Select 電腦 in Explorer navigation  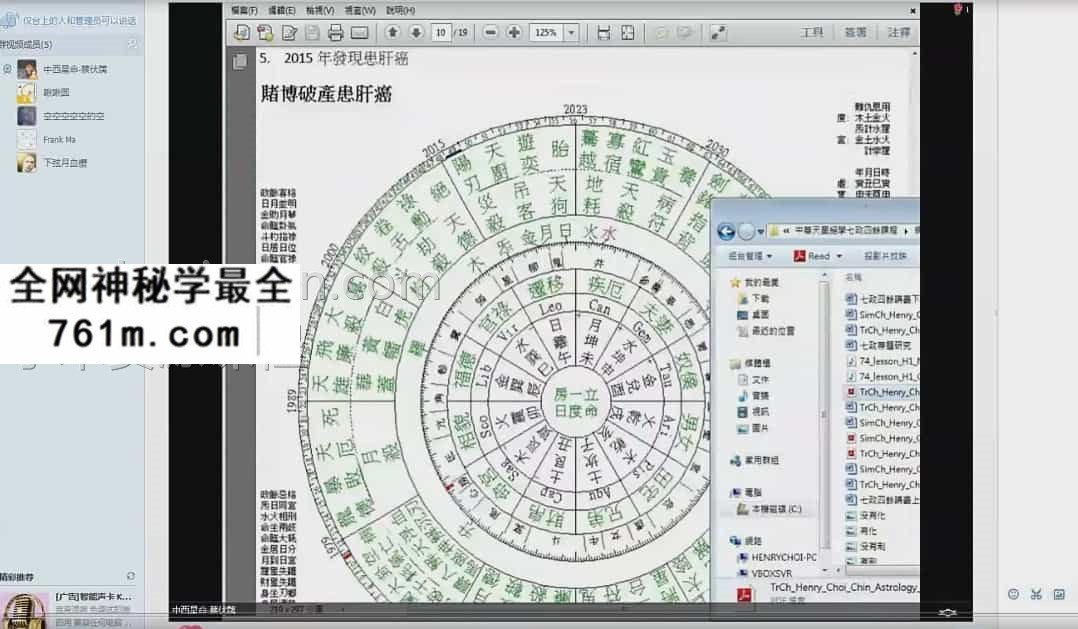tap(747, 492)
